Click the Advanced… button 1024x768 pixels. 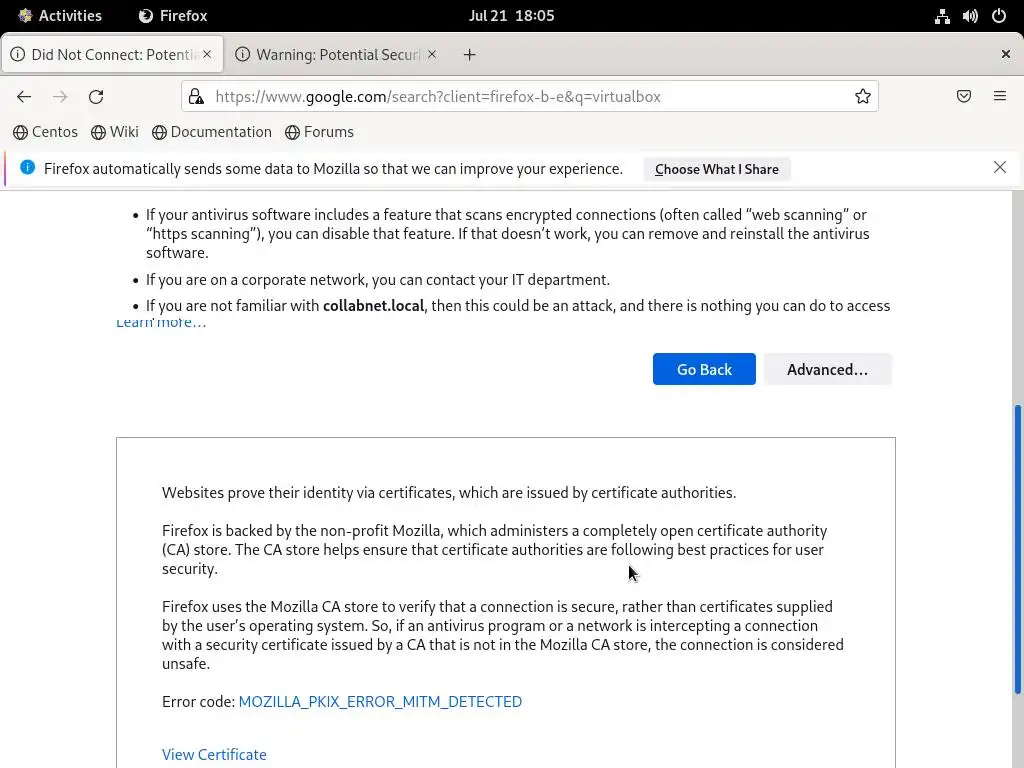827,369
